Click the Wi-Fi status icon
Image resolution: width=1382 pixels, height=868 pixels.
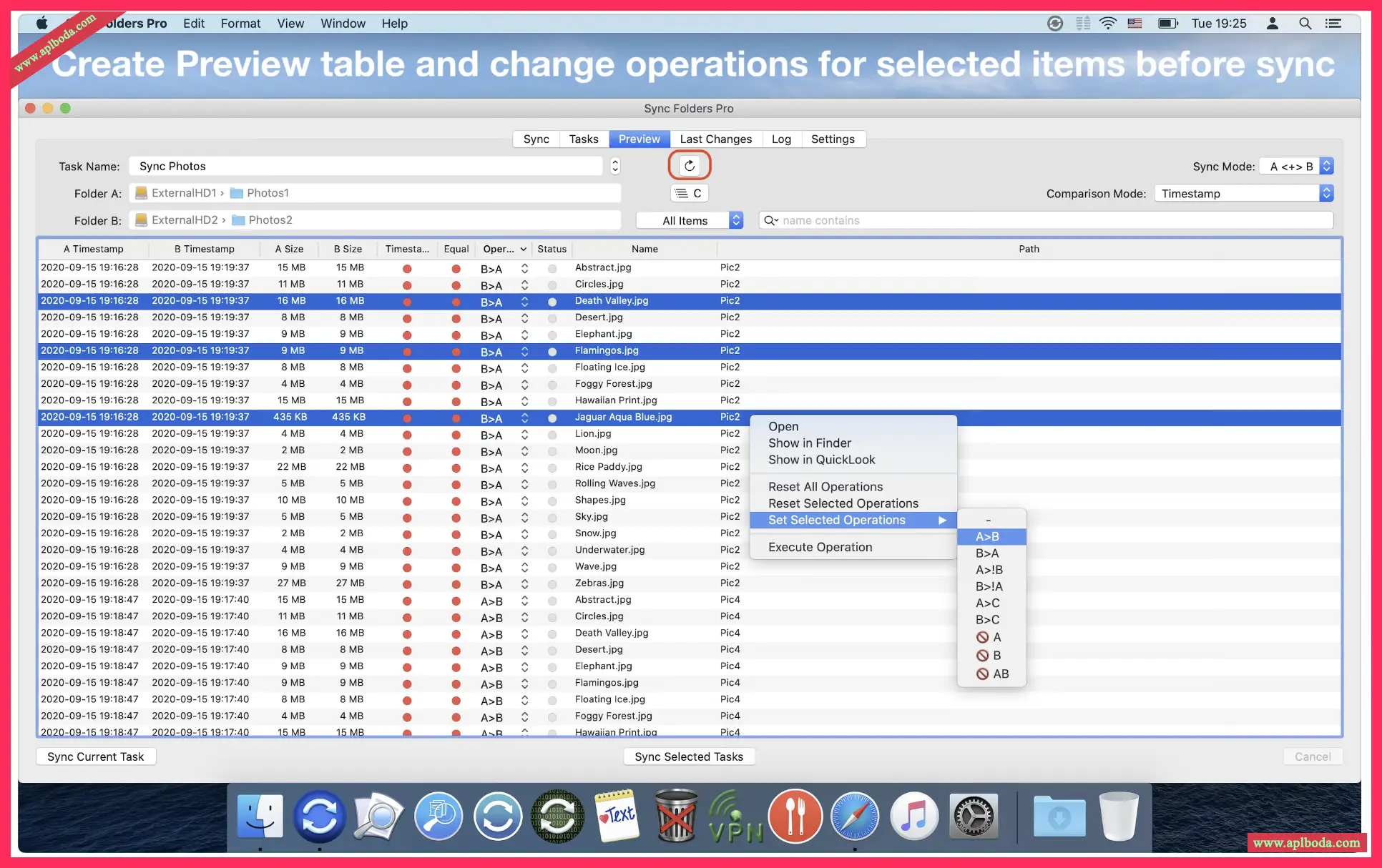pos(1107,23)
